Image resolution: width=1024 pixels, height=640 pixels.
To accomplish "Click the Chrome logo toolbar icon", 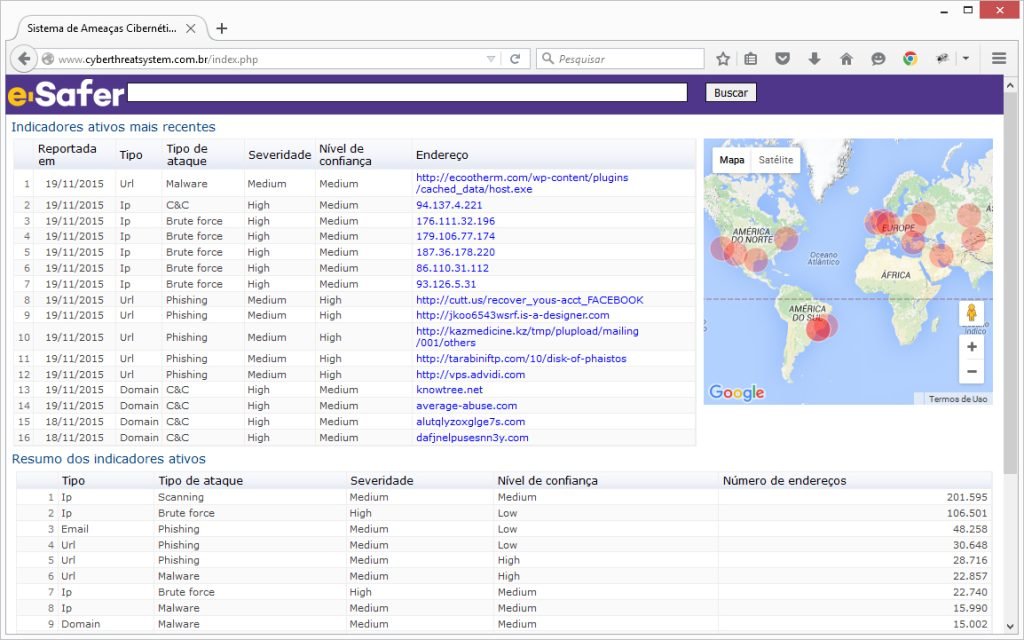I will (x=910, y=59).
